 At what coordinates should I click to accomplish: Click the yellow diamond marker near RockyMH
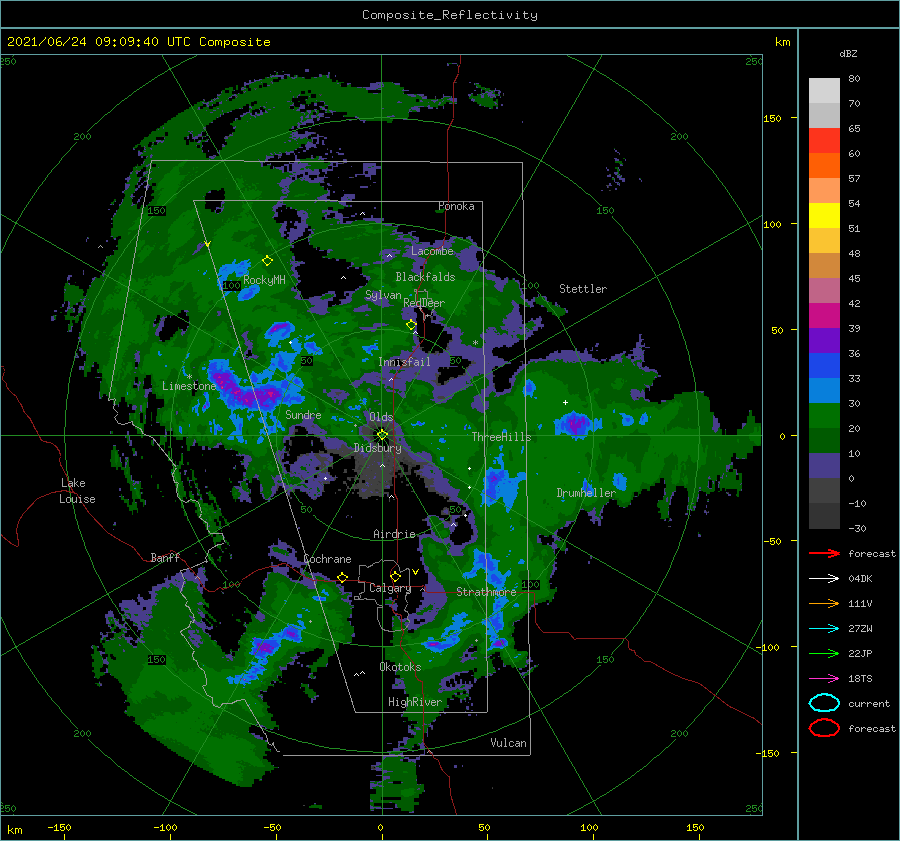click(x=267, y=261)
